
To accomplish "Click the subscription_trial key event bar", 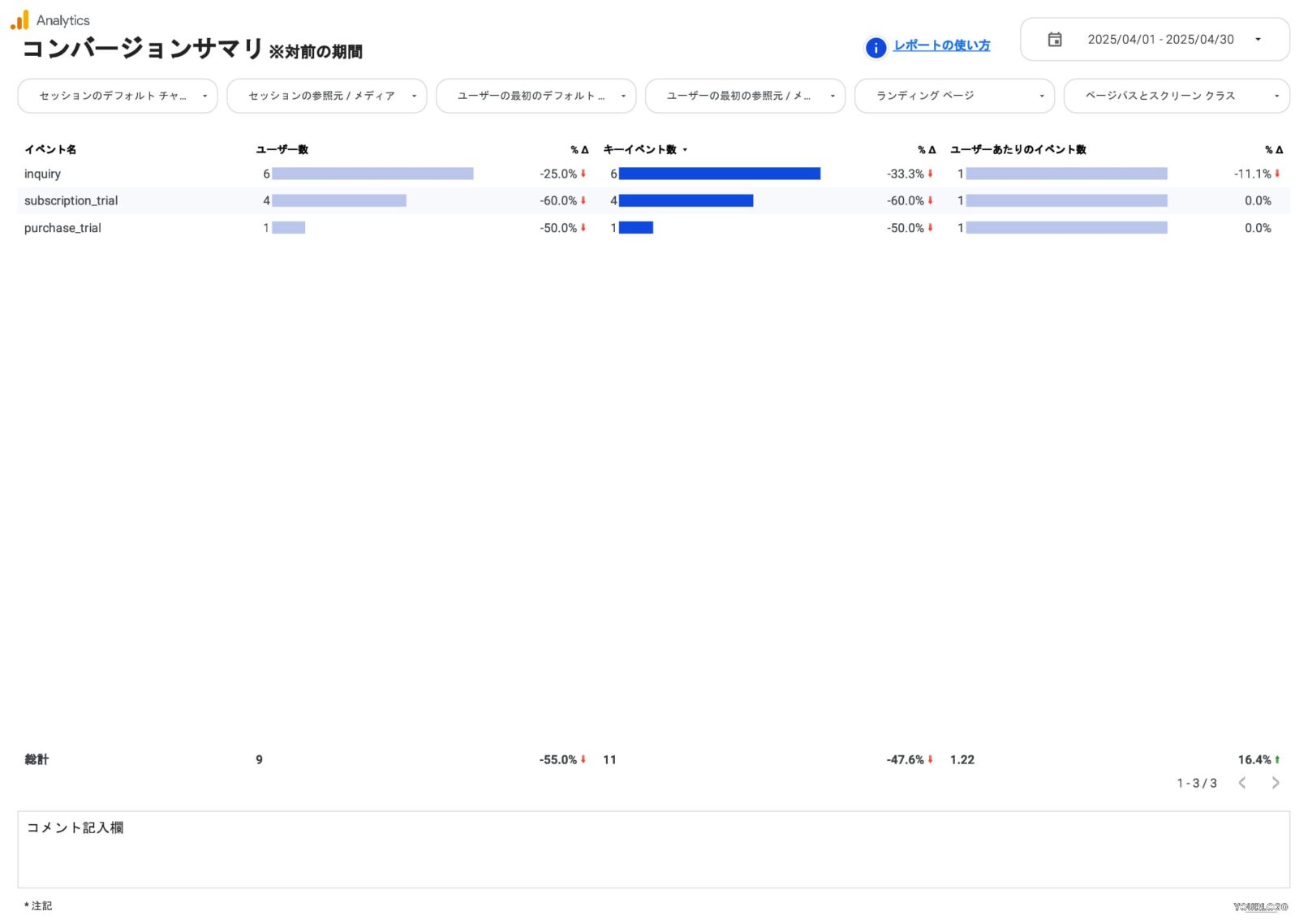I will pyautogui.click(x=686, y=200).
